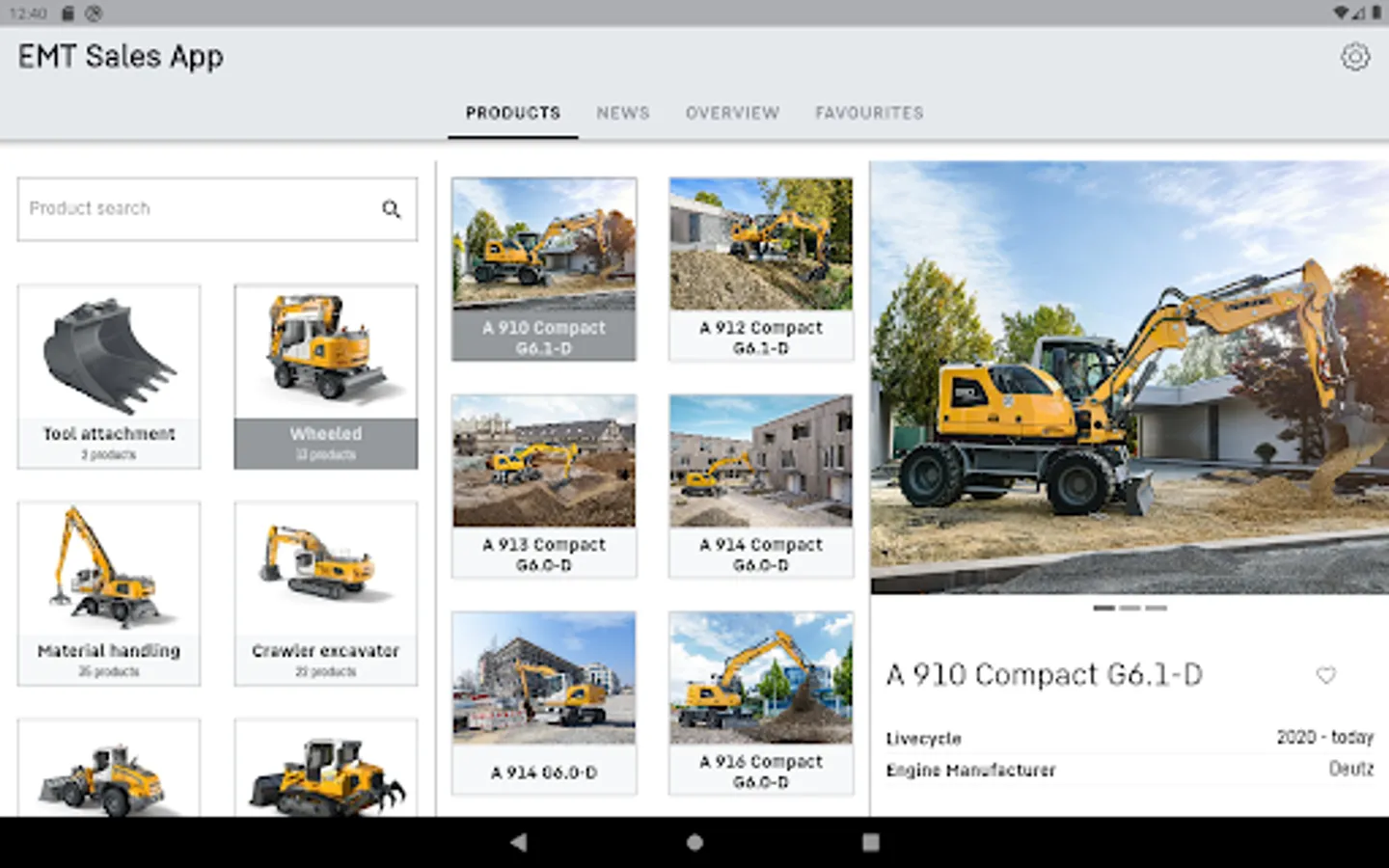Open the settings gear icon
The height and width of the screenshot is (868, 1389).
(1354, 57)
